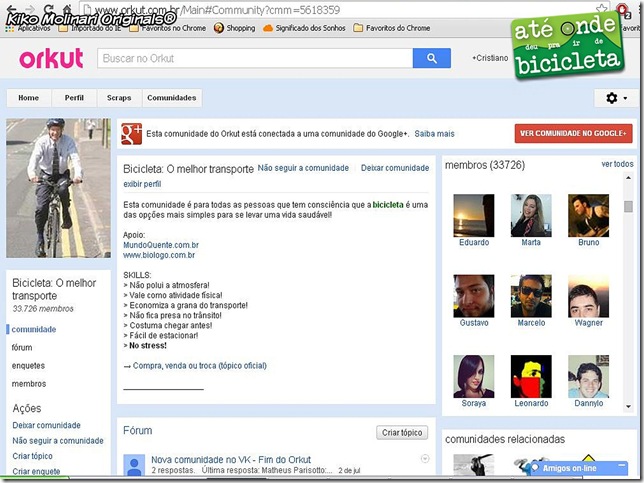The width and height of the screenshot is (644, 483).
Task: Open Nova comunidade no VK topic
Action: [231, 460]
